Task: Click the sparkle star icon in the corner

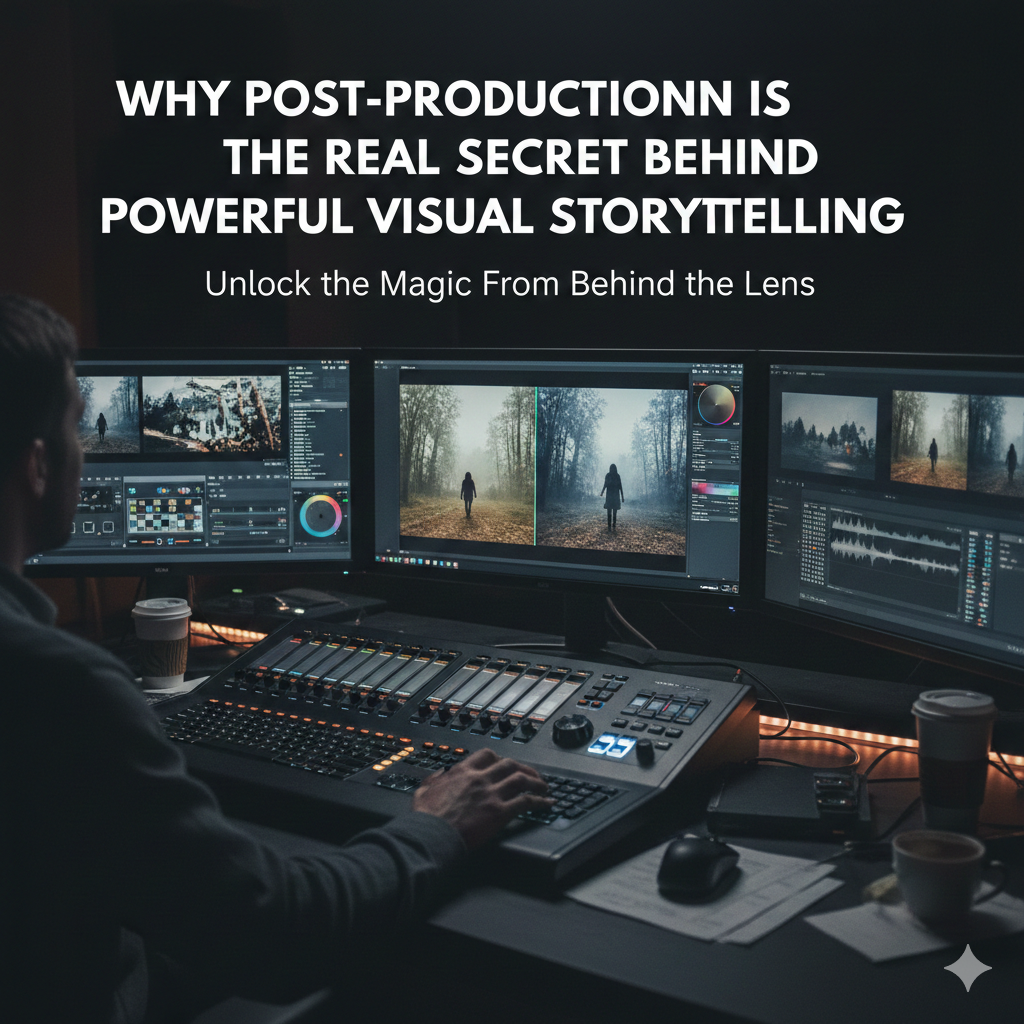Action: coord(967,968)
